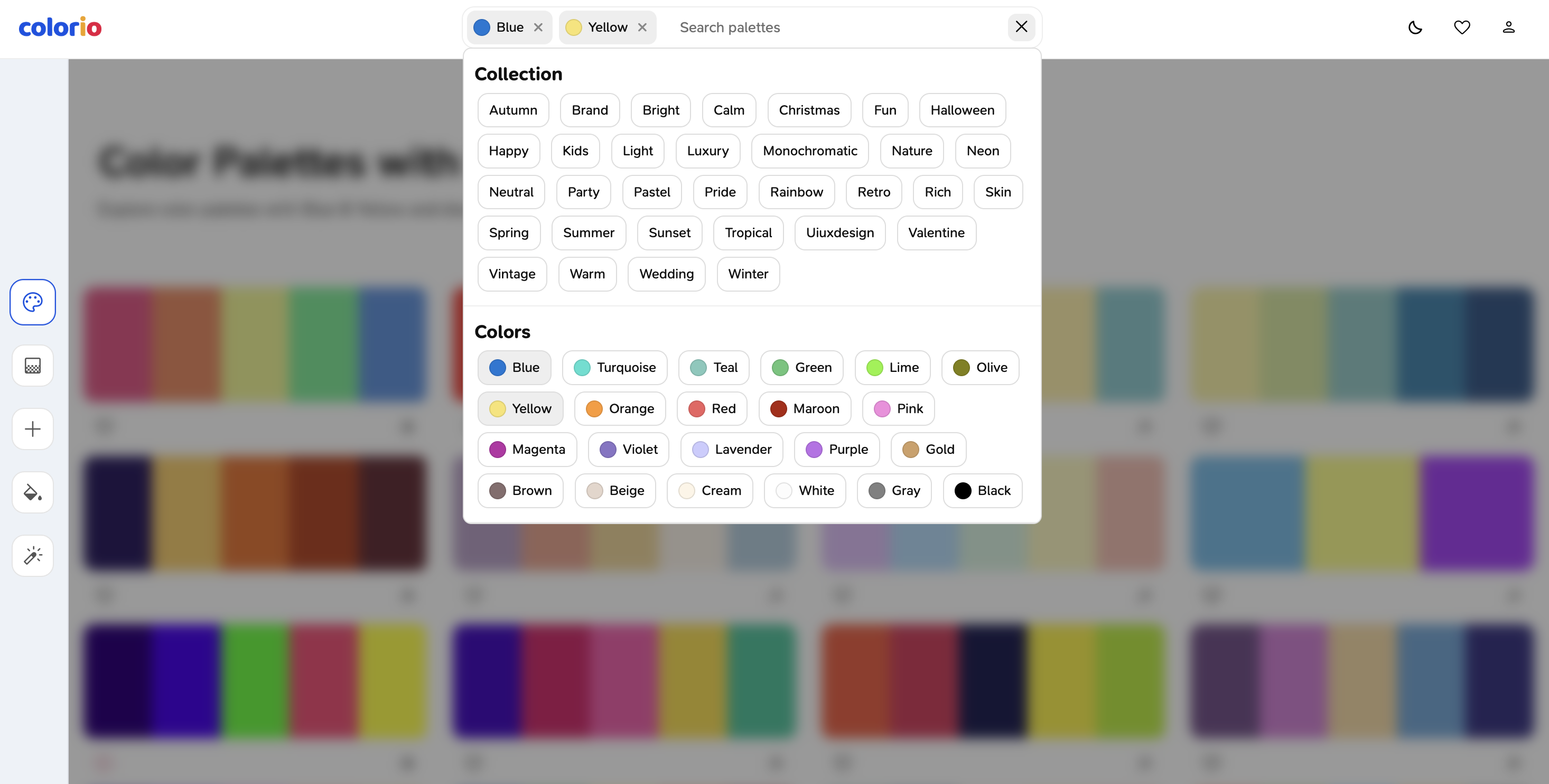Enable the Turquoise color filter

click(614, 367)
